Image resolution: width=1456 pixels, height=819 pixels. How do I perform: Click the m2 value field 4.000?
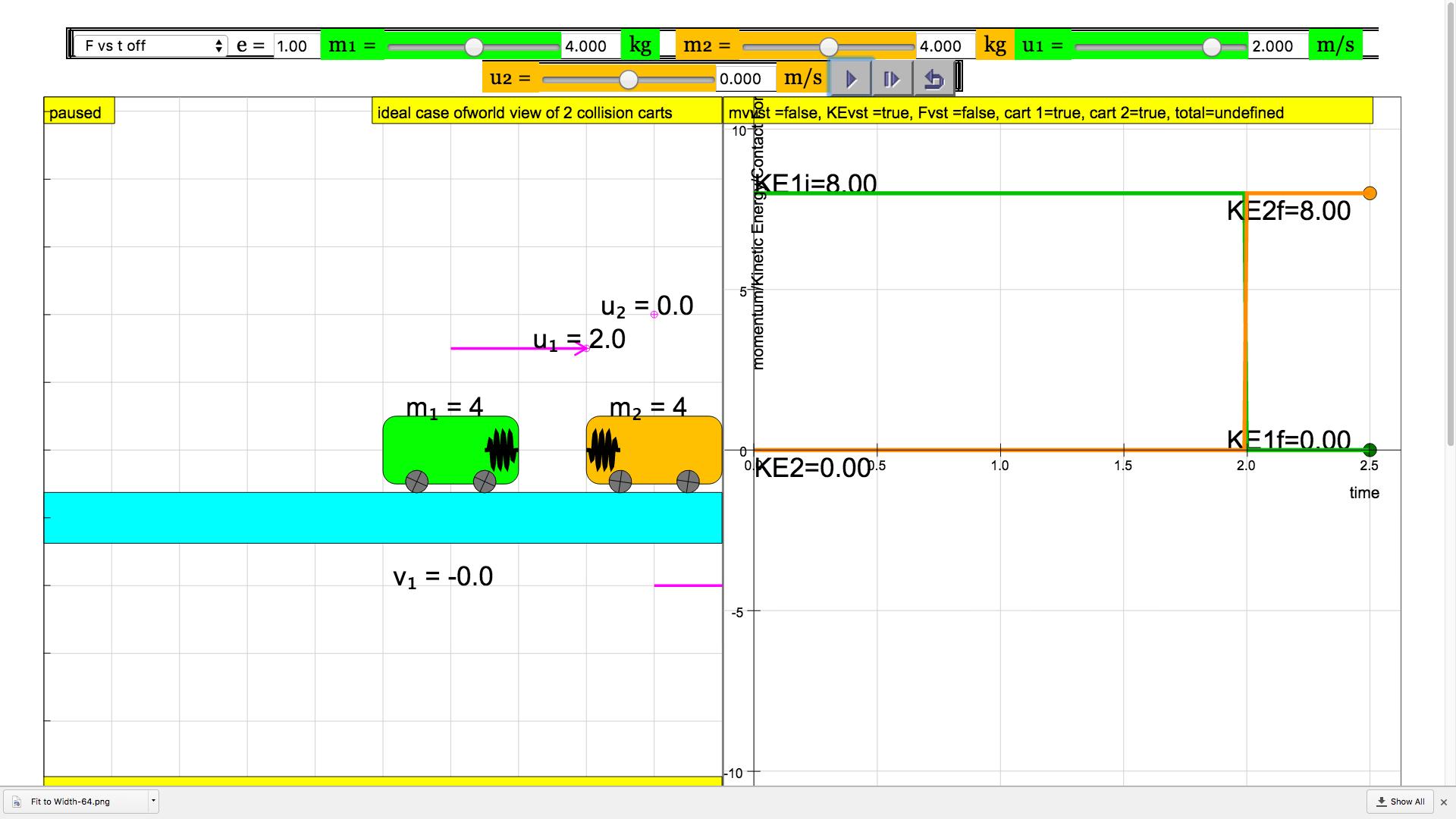[946, 46]
